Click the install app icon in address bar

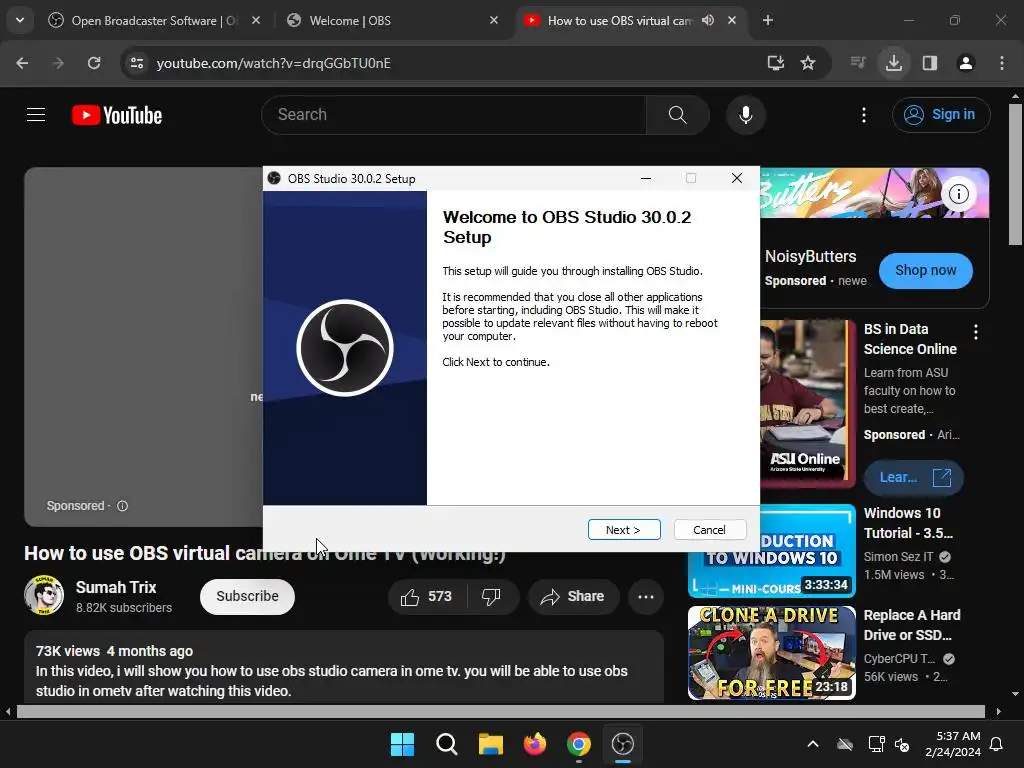pos(776,63)
